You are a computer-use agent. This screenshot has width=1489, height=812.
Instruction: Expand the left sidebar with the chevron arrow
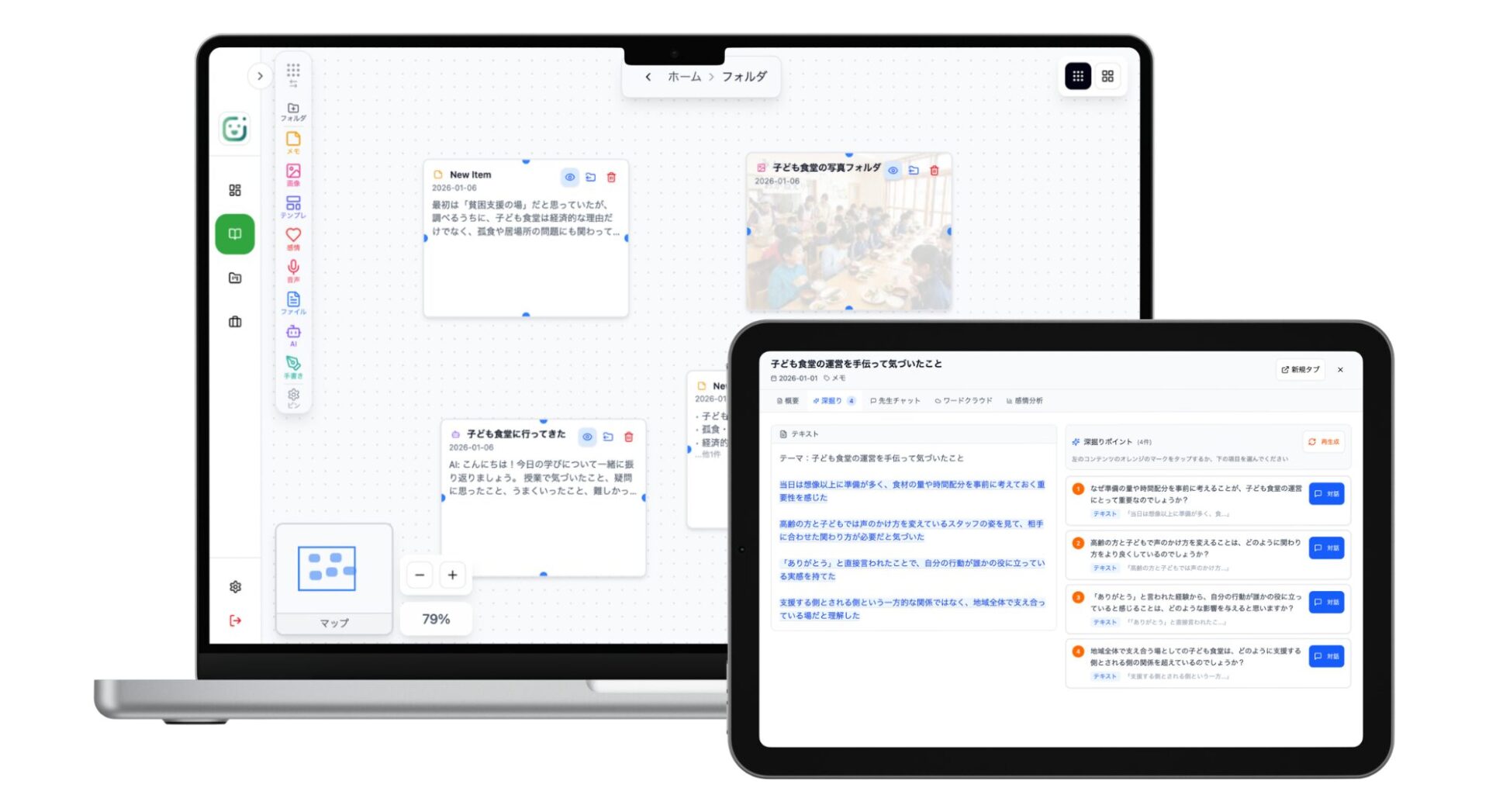coord(260,76)
